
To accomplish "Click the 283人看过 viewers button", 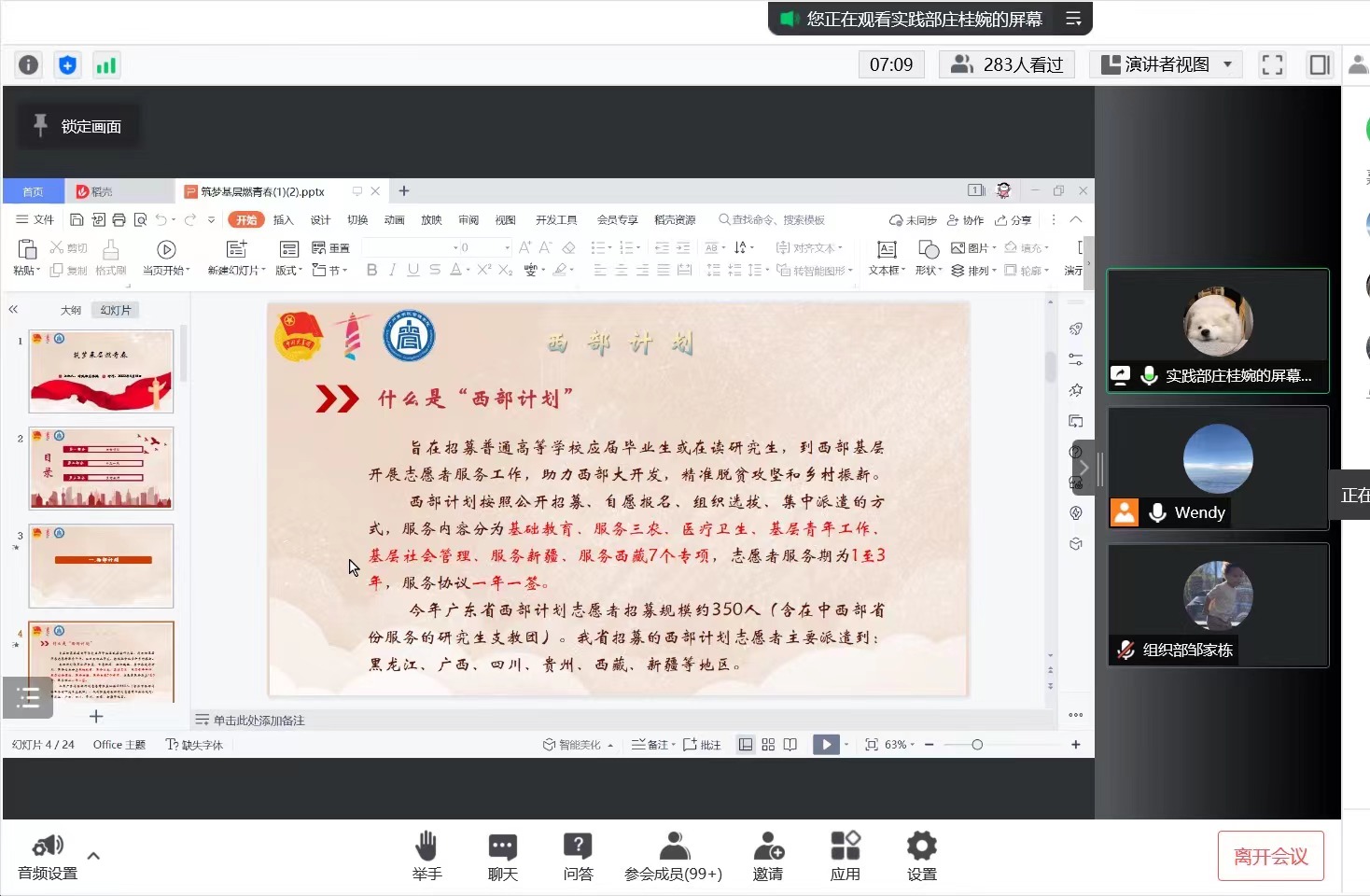I will [x=1007, y=64].
